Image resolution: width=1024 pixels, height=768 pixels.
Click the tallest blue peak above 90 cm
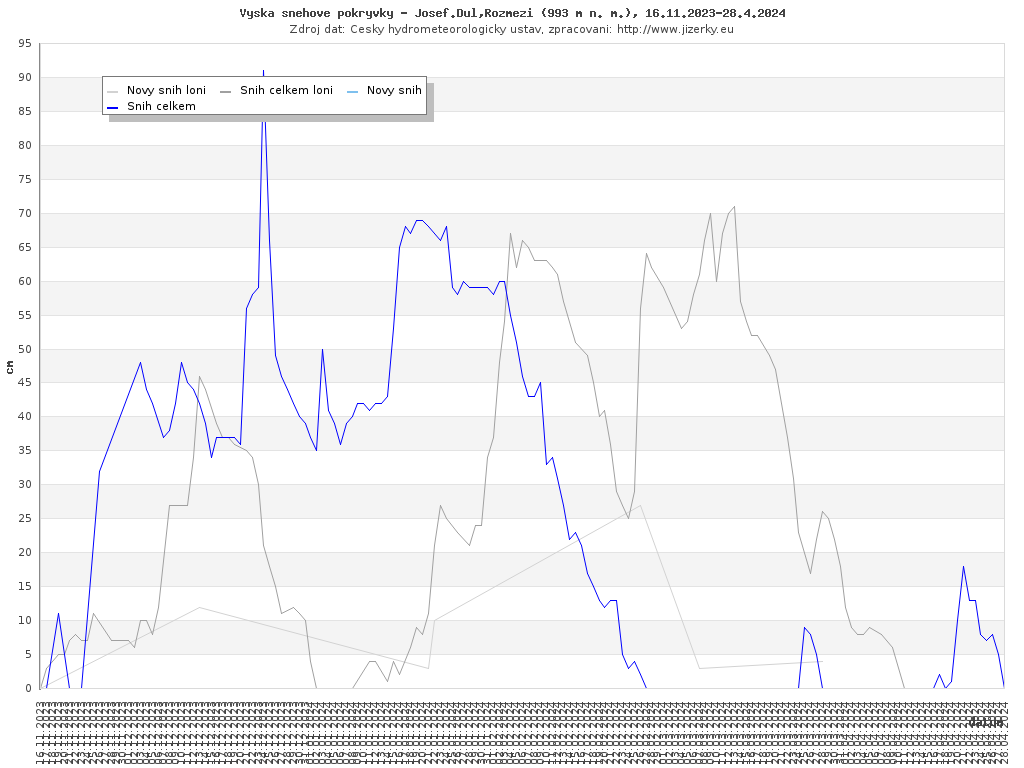tap(263, 73)
